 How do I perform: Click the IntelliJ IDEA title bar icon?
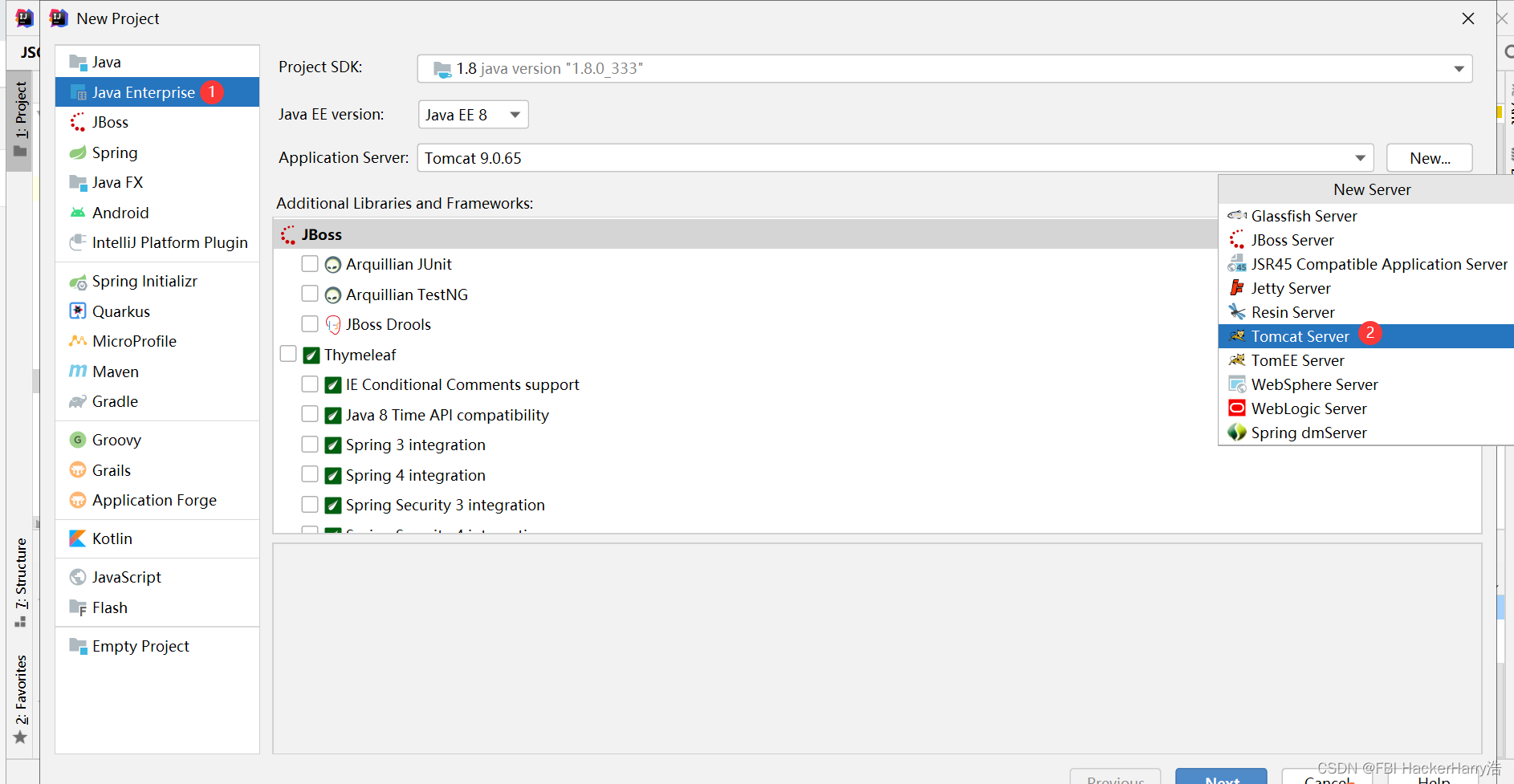coord(58,18)
